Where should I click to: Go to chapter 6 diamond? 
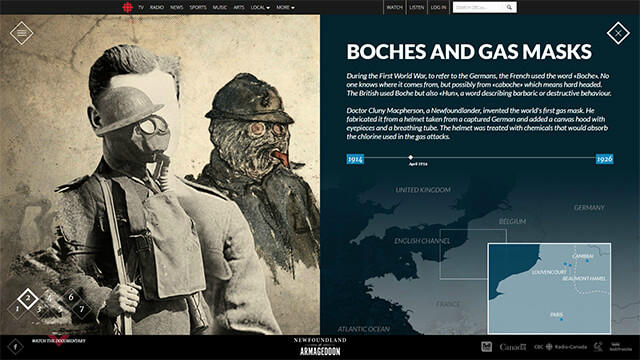(x=71, y=298)
